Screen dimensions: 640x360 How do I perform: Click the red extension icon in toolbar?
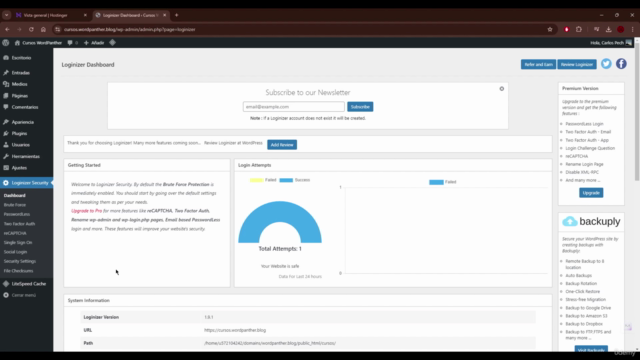tap(567, 29)
